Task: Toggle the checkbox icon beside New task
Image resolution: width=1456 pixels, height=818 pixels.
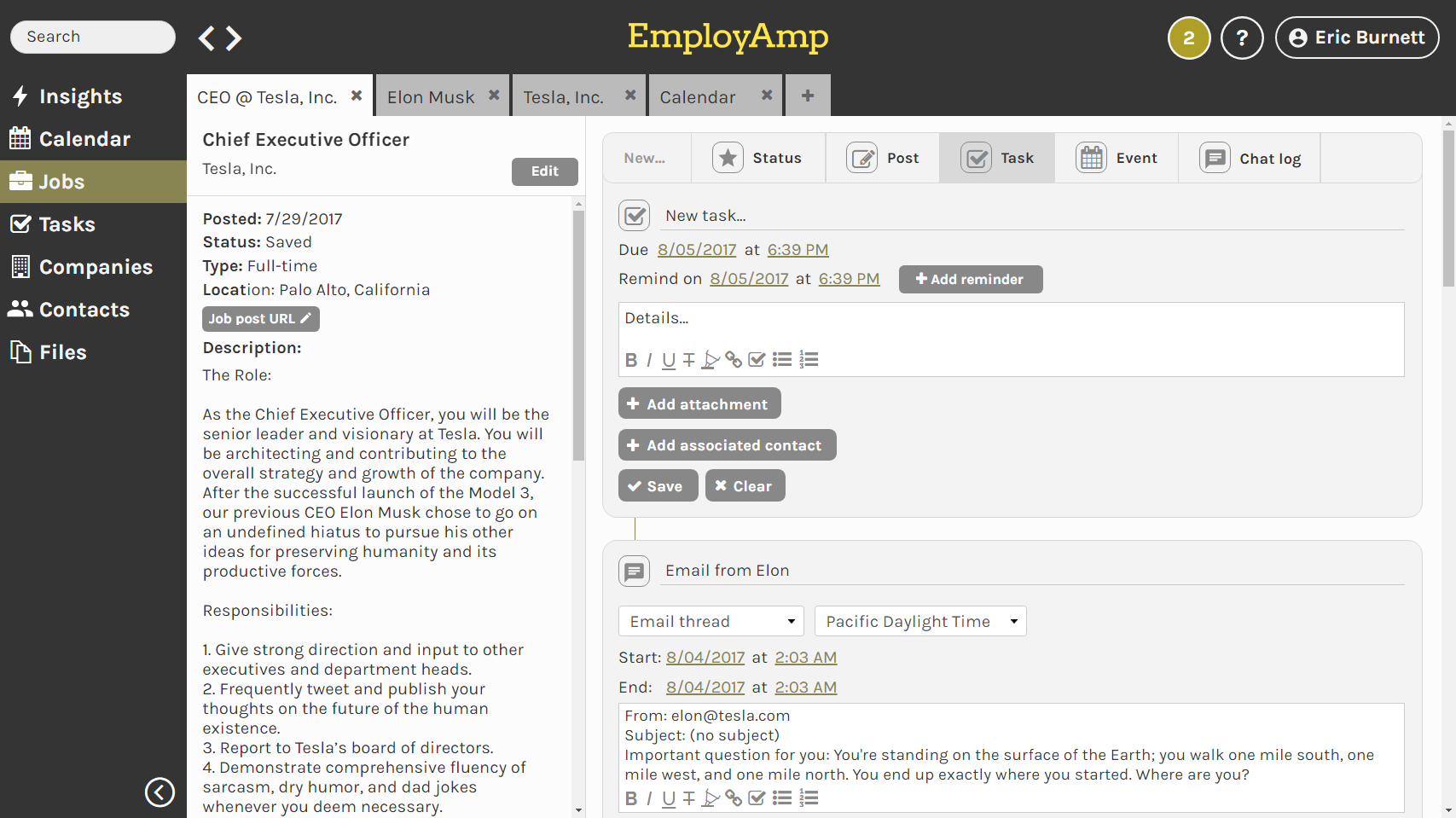Action: click(634, 216)
